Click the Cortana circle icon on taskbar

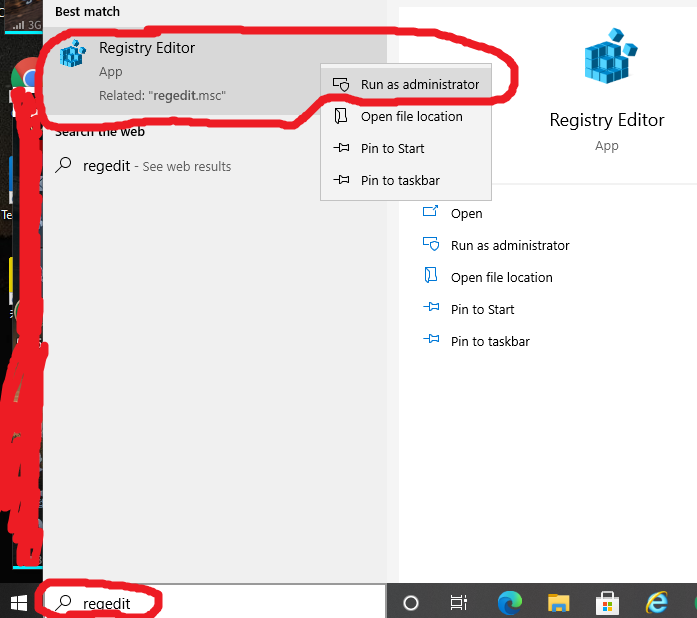(411, 603)
